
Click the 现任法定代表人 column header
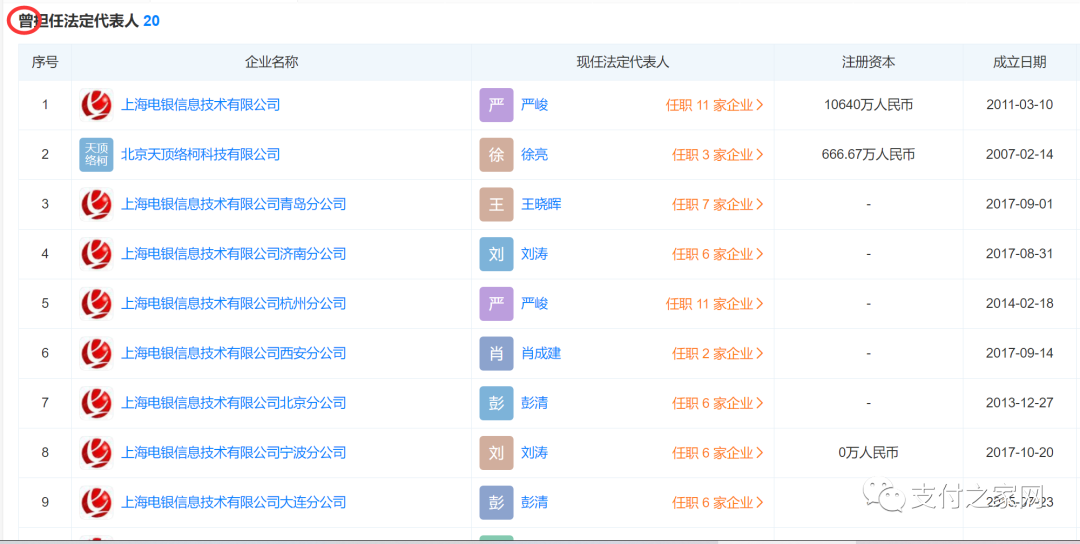tap(623, 62)
